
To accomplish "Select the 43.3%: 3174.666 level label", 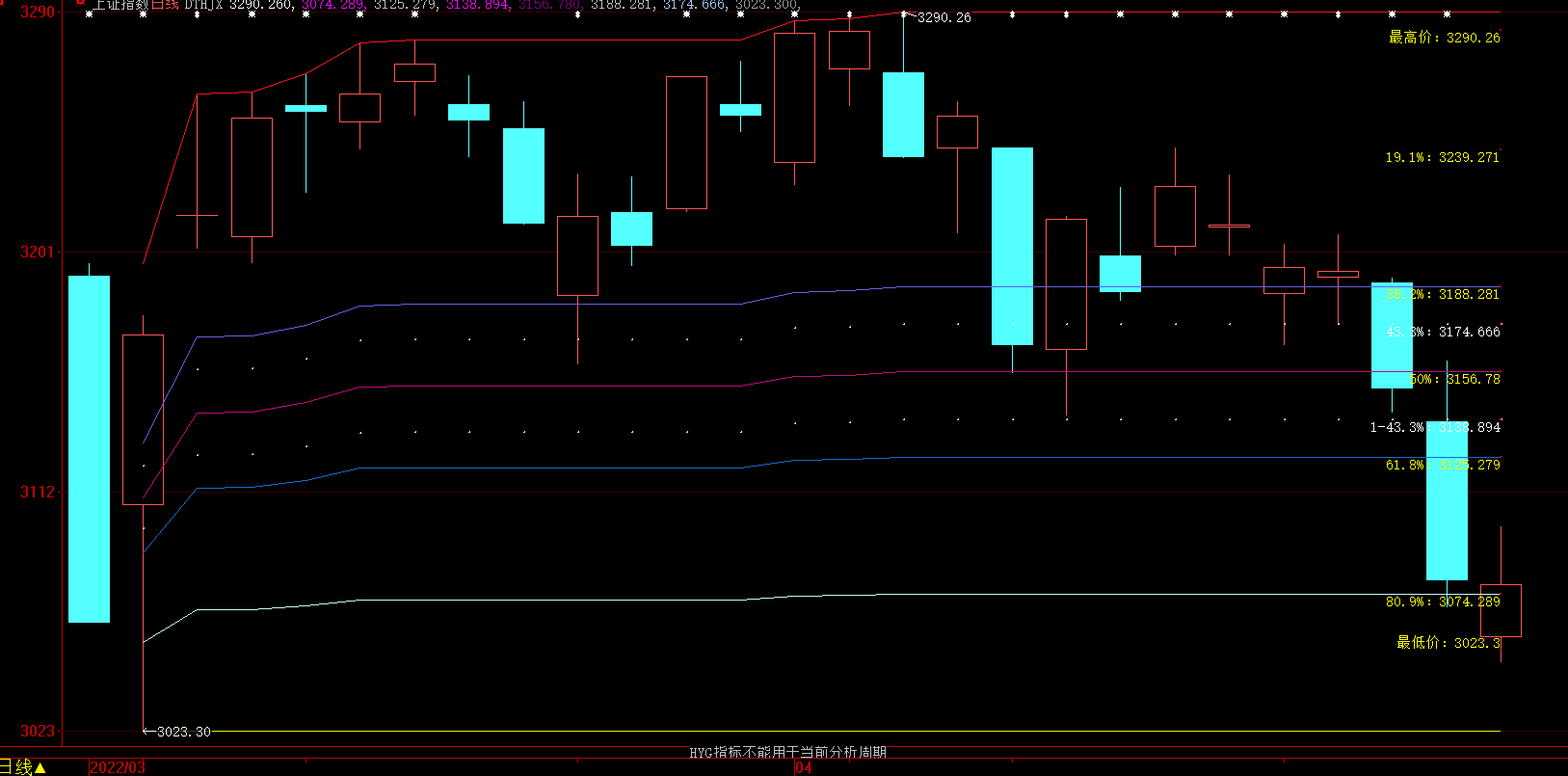I will (x=1443, y=332).
